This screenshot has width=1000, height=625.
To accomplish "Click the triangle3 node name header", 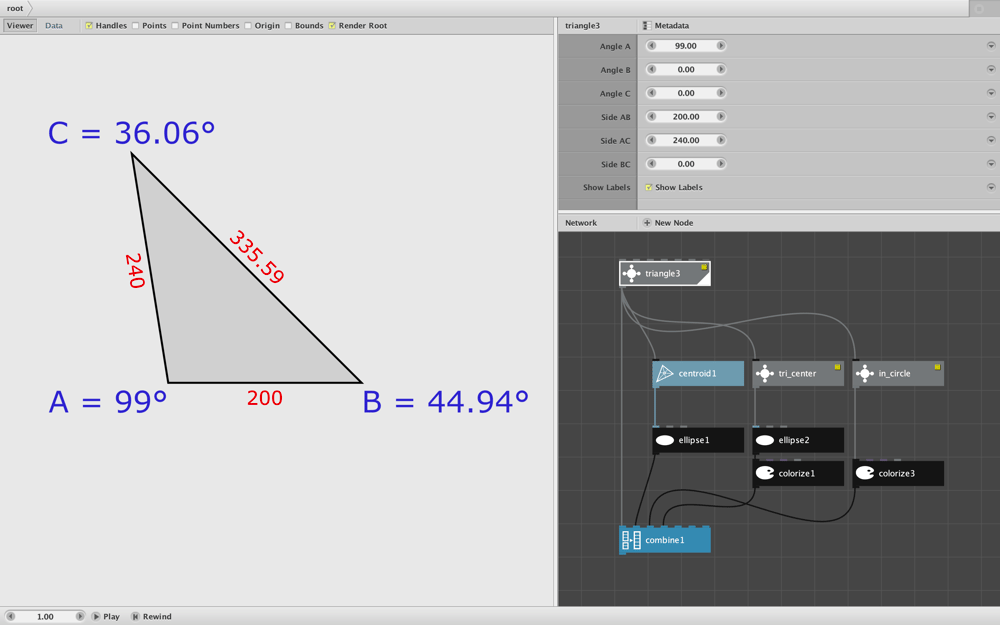I will pyautogui.click(x=582, y=26).
